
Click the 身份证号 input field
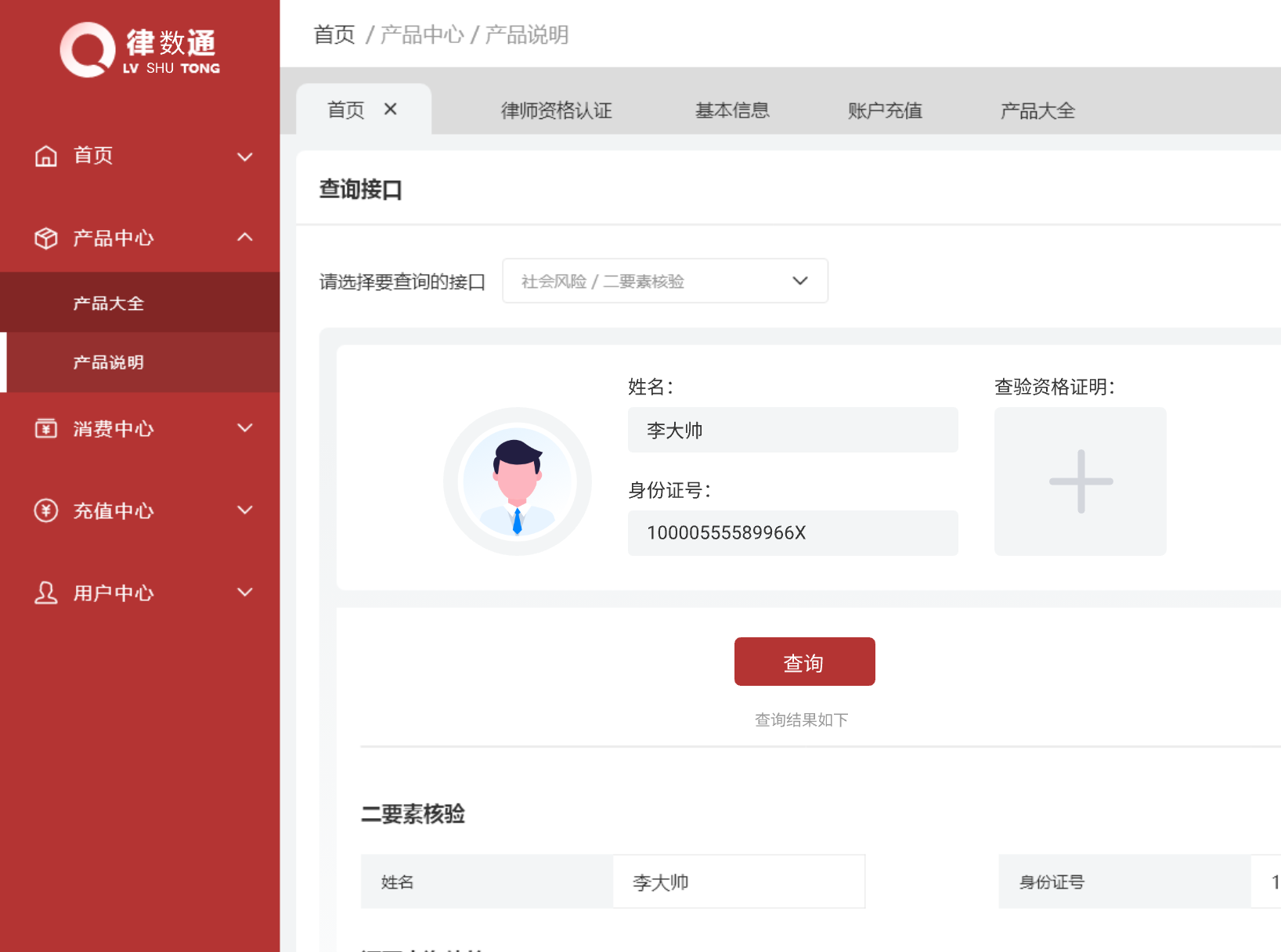pyautogui.click(x=792, y=533)
